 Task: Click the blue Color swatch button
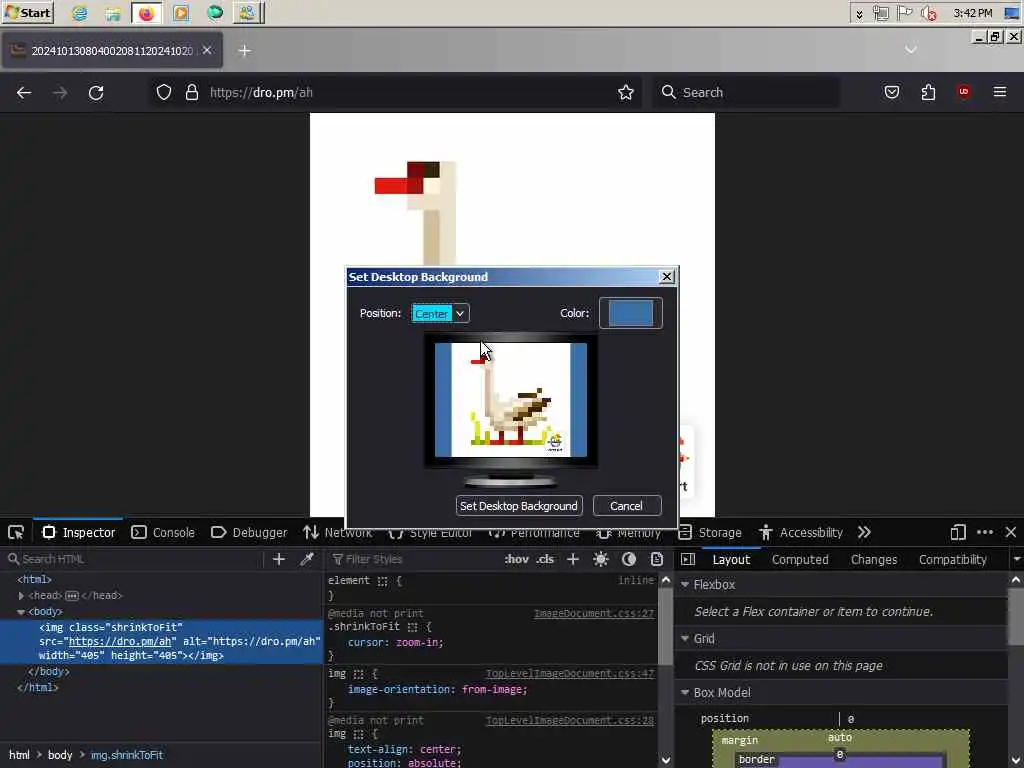click(630, 313)
